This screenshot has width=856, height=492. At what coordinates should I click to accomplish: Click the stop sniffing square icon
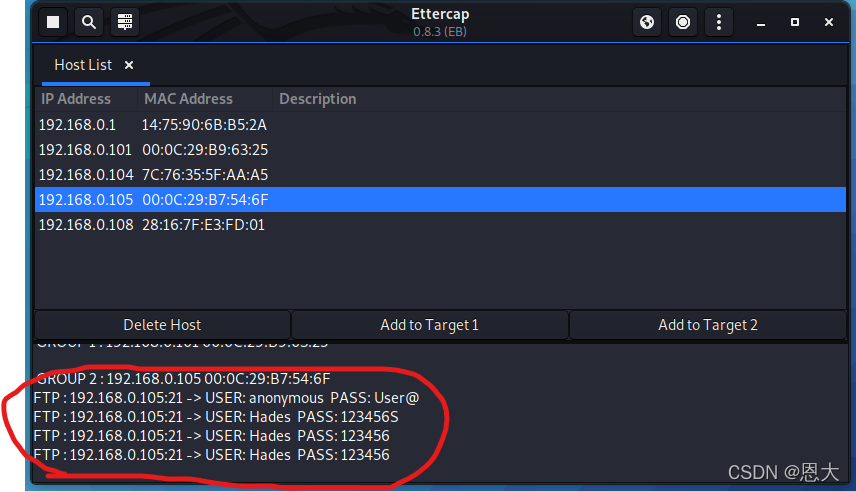53,21
